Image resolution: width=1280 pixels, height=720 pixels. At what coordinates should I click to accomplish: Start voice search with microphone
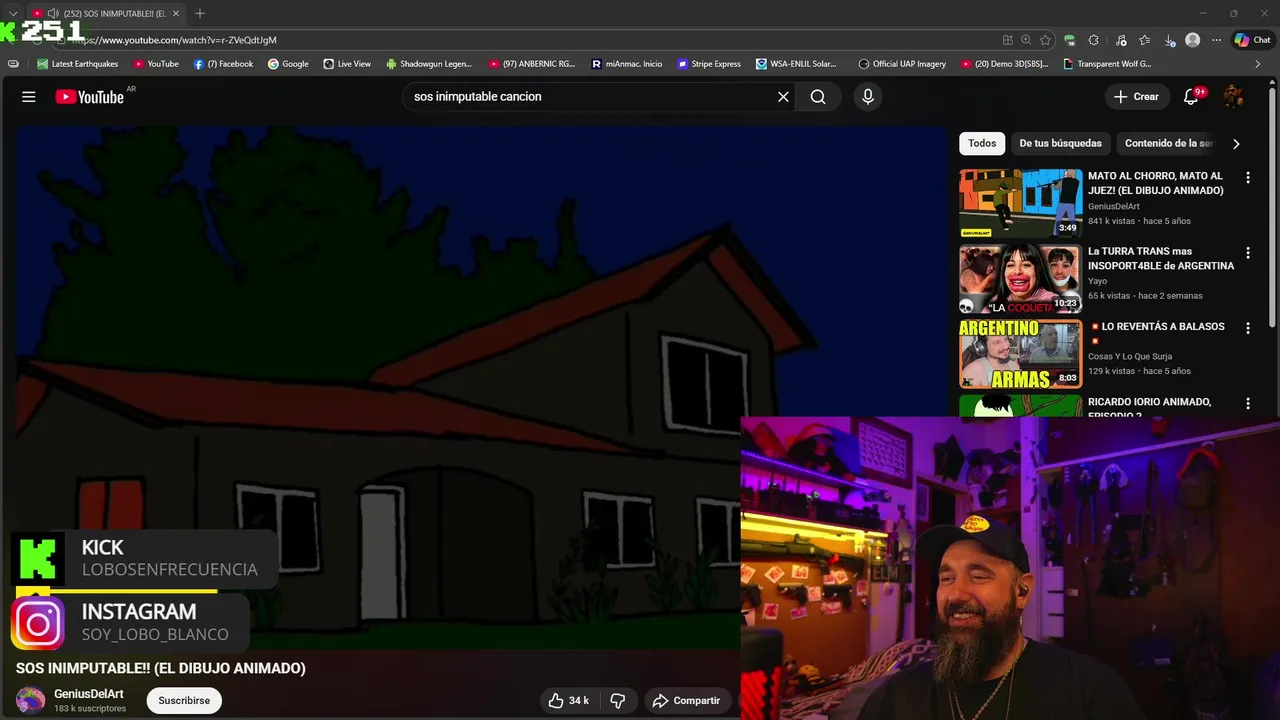point(868,97)
